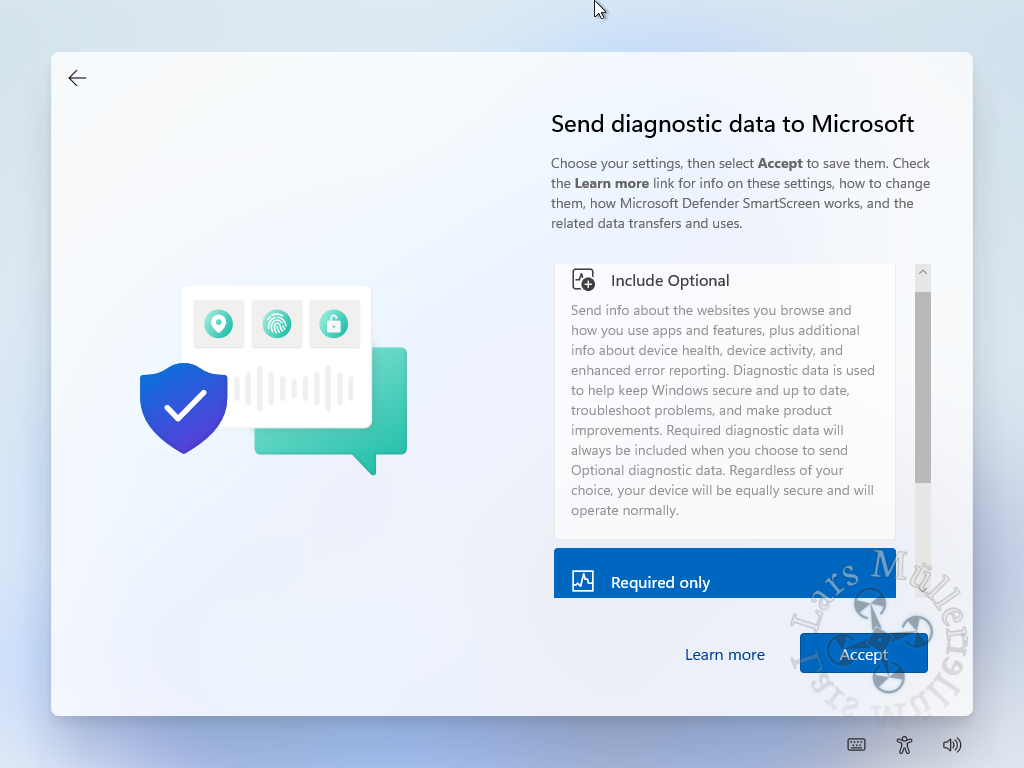The height and width of the screenshot is (768, 1024).
Task: Click the Send diagnostic data to Microsoft heading
Action: pyautogui.click(x=732, y=124)
